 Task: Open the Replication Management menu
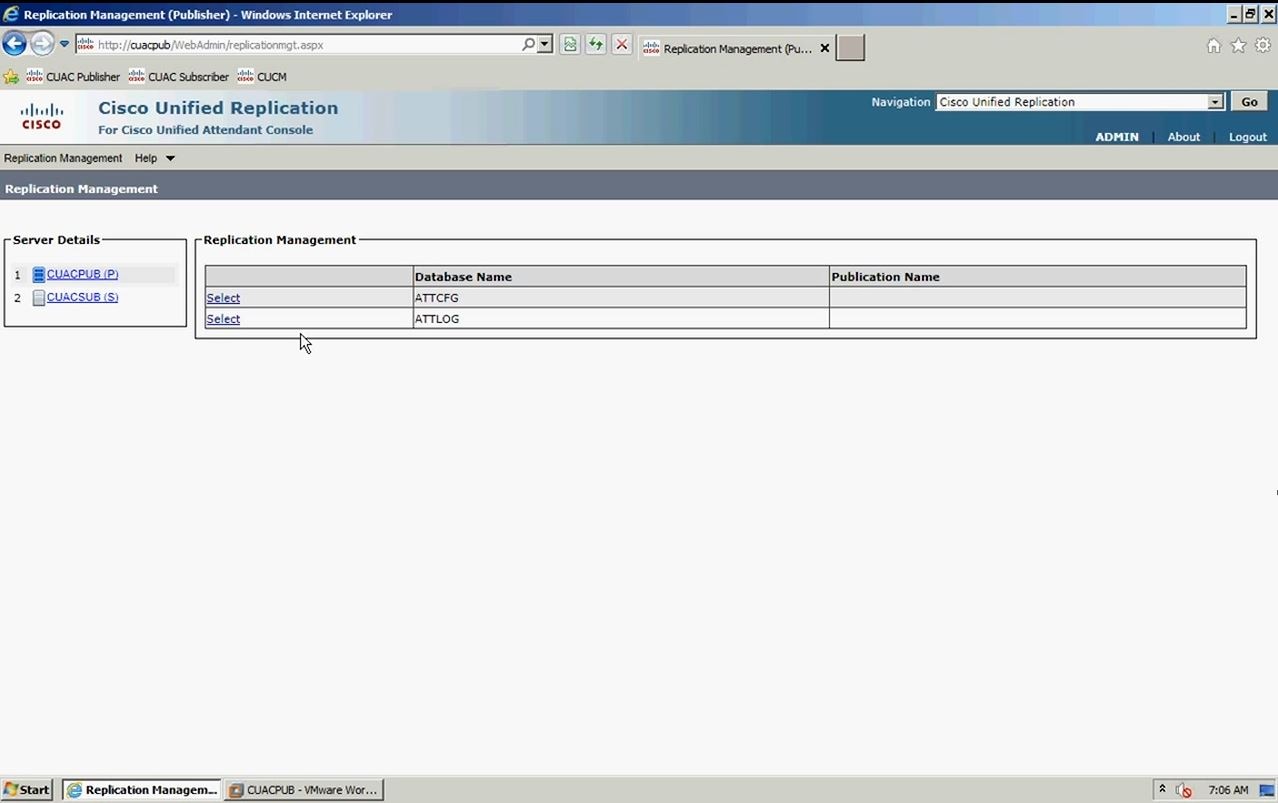(63, 158)
